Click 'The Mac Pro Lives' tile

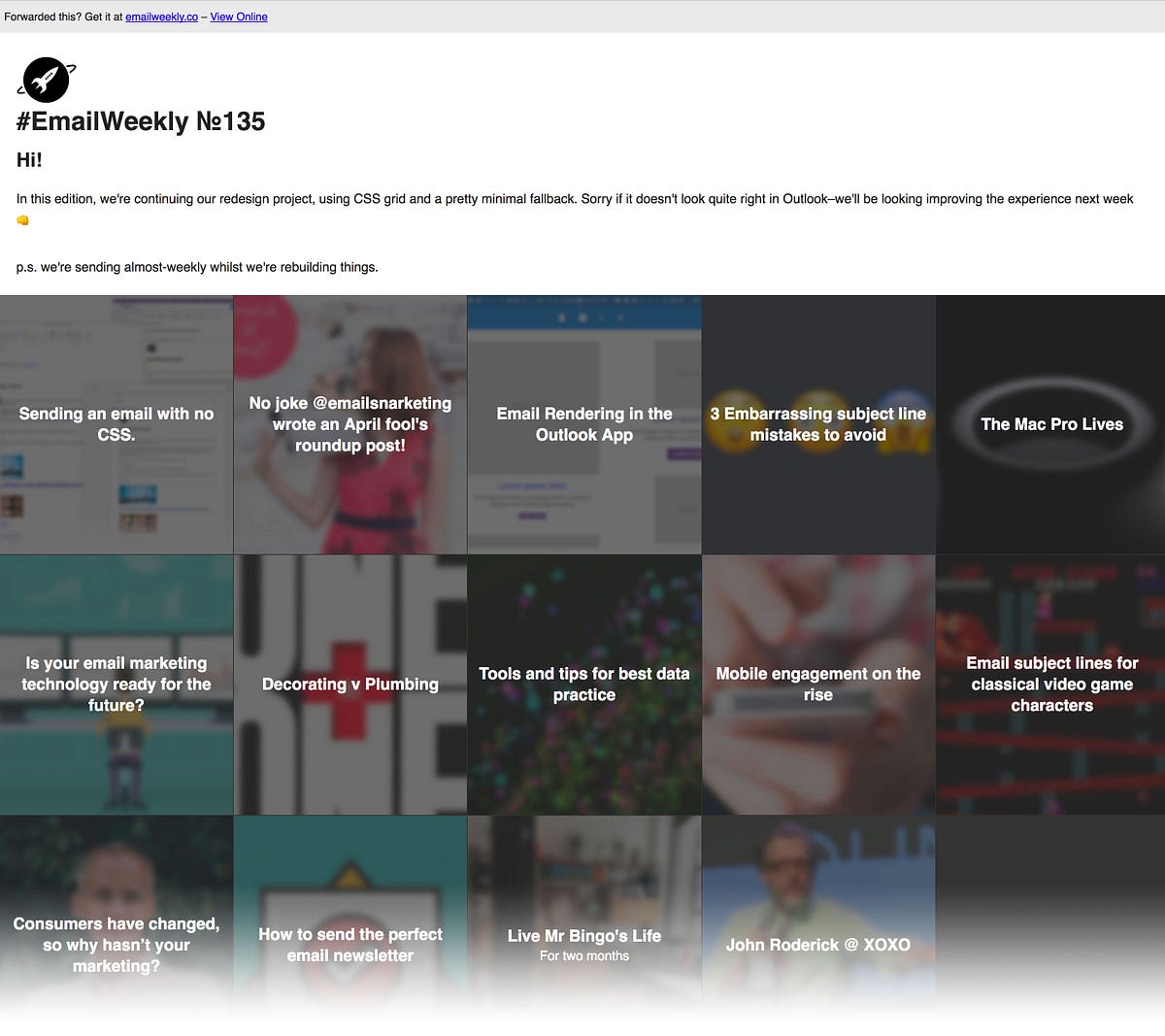1051,424
